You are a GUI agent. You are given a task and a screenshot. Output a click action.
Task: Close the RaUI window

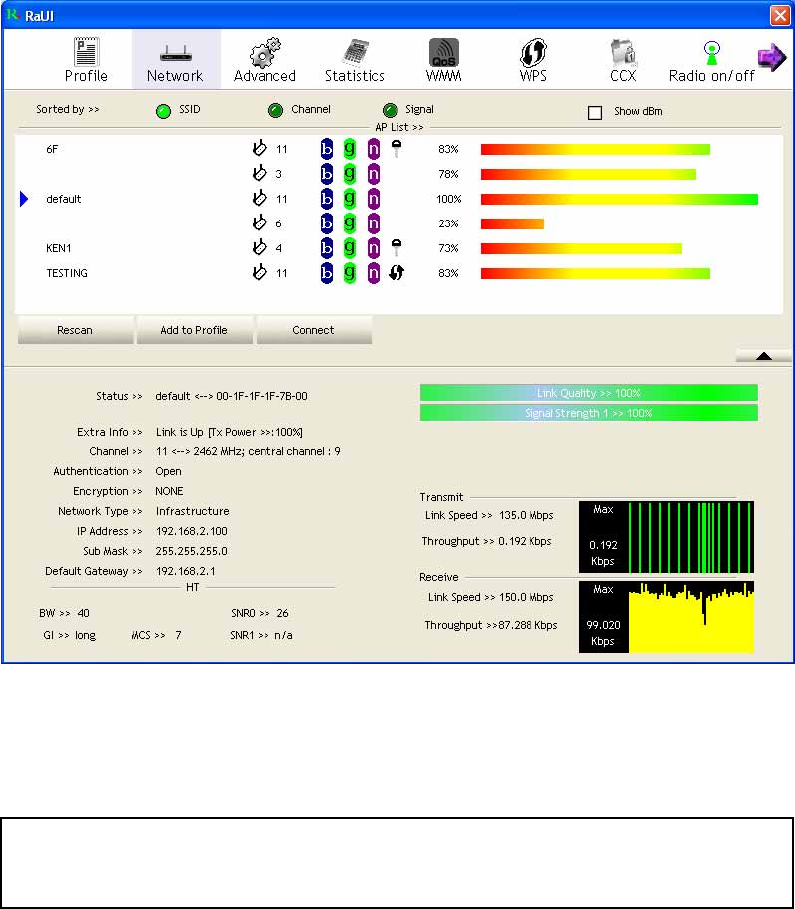[780, 16]
